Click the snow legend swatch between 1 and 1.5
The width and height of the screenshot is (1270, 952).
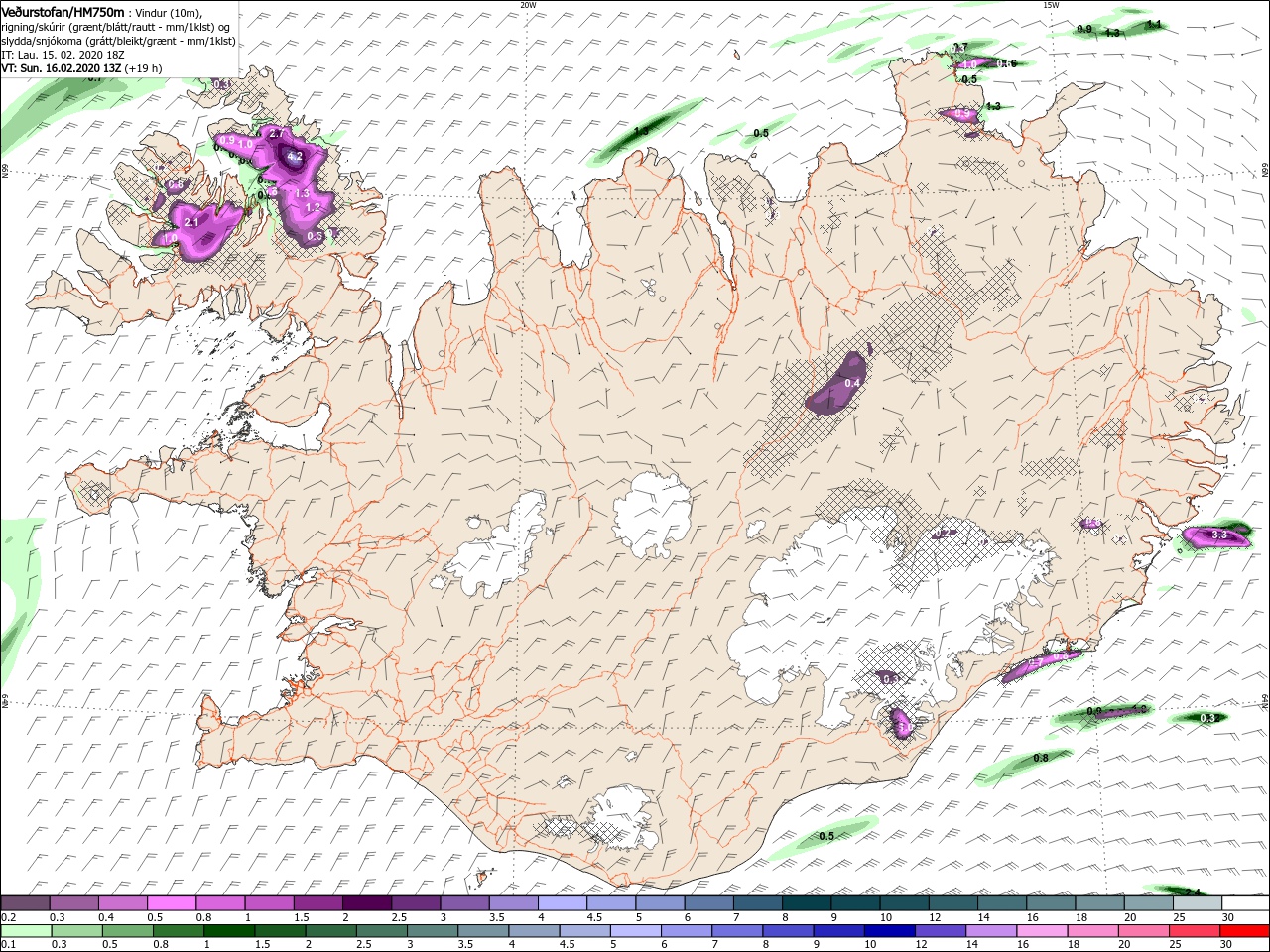(270, 903)
